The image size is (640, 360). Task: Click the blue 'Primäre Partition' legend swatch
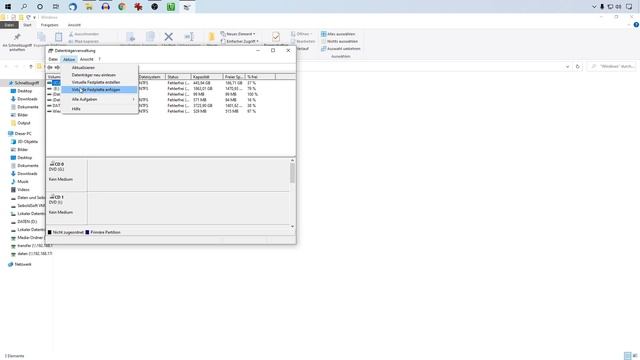(87, 232)
